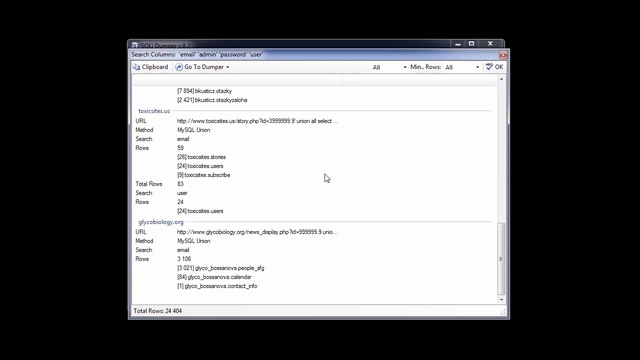Click the scrollbar down arrow
The height and width of the screenshot is (360, 640).
click(x=501, y=300)
